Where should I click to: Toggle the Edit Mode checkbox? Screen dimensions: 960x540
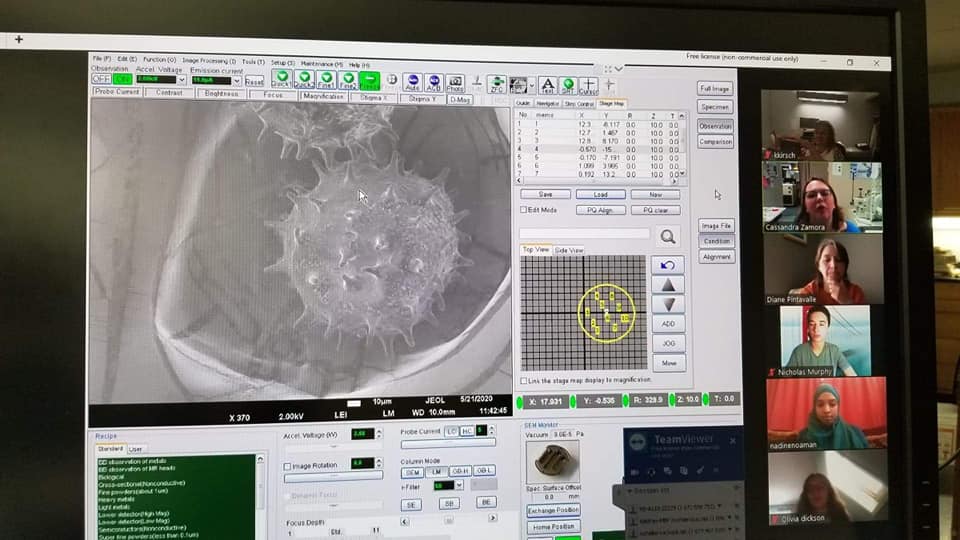coord(523,209)
